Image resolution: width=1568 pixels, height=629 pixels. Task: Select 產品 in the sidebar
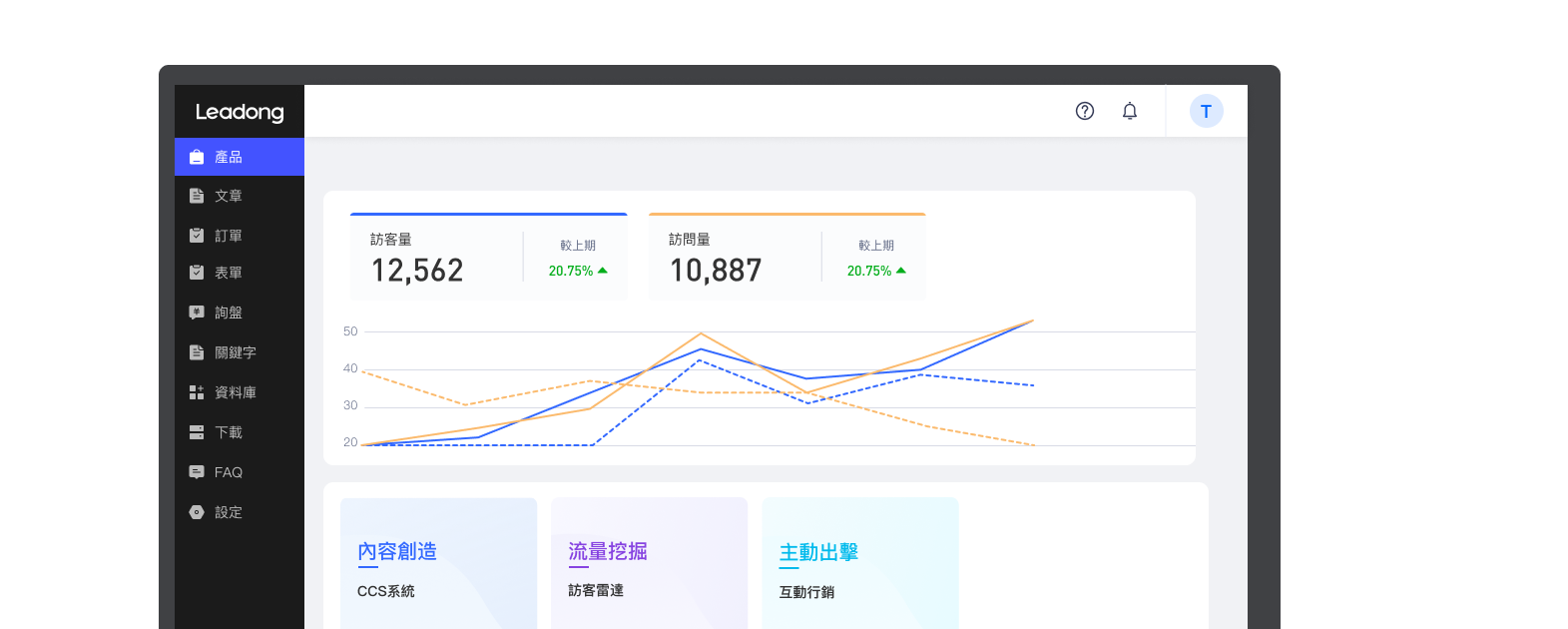(x=240, y=157)
